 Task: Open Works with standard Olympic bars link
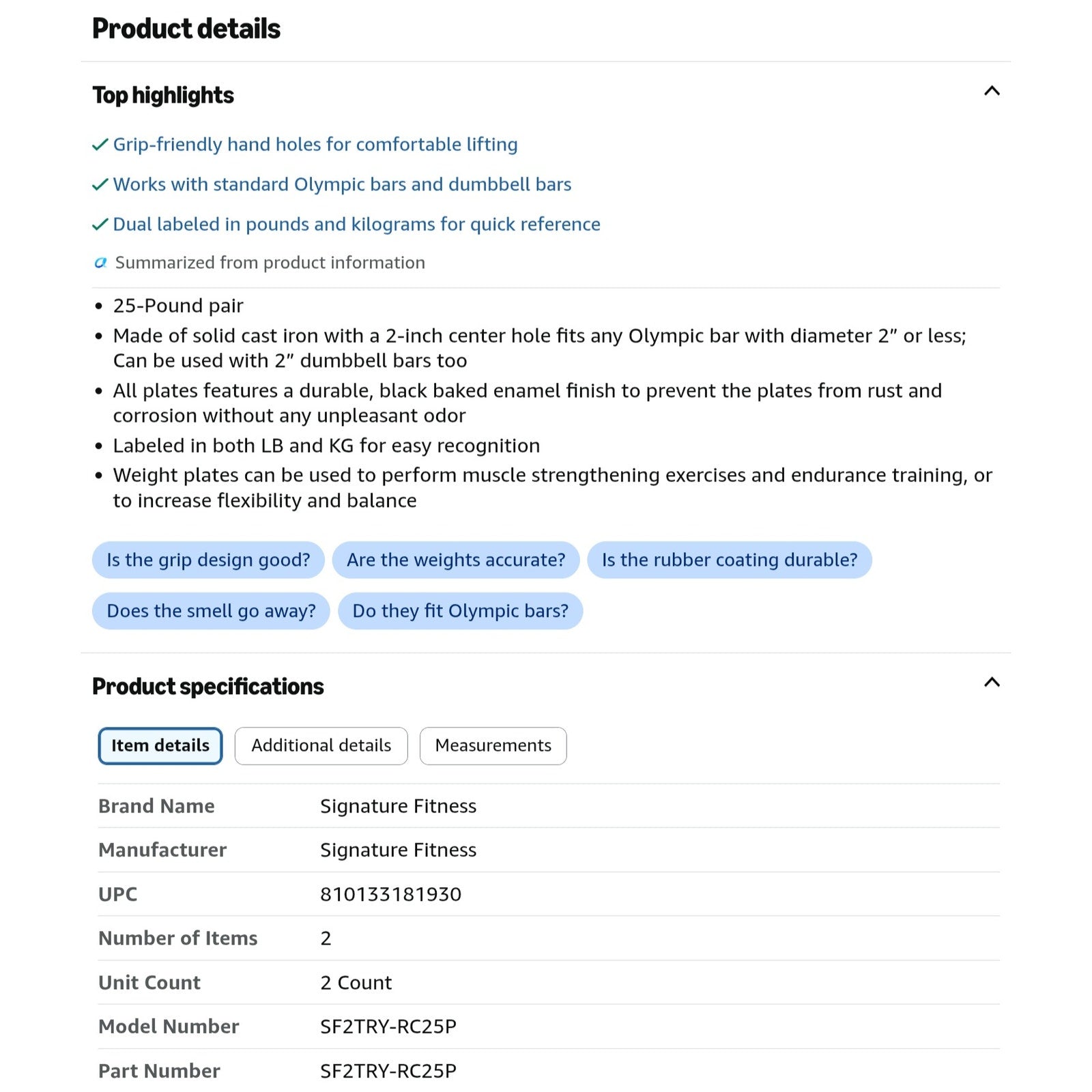(342, 184)
